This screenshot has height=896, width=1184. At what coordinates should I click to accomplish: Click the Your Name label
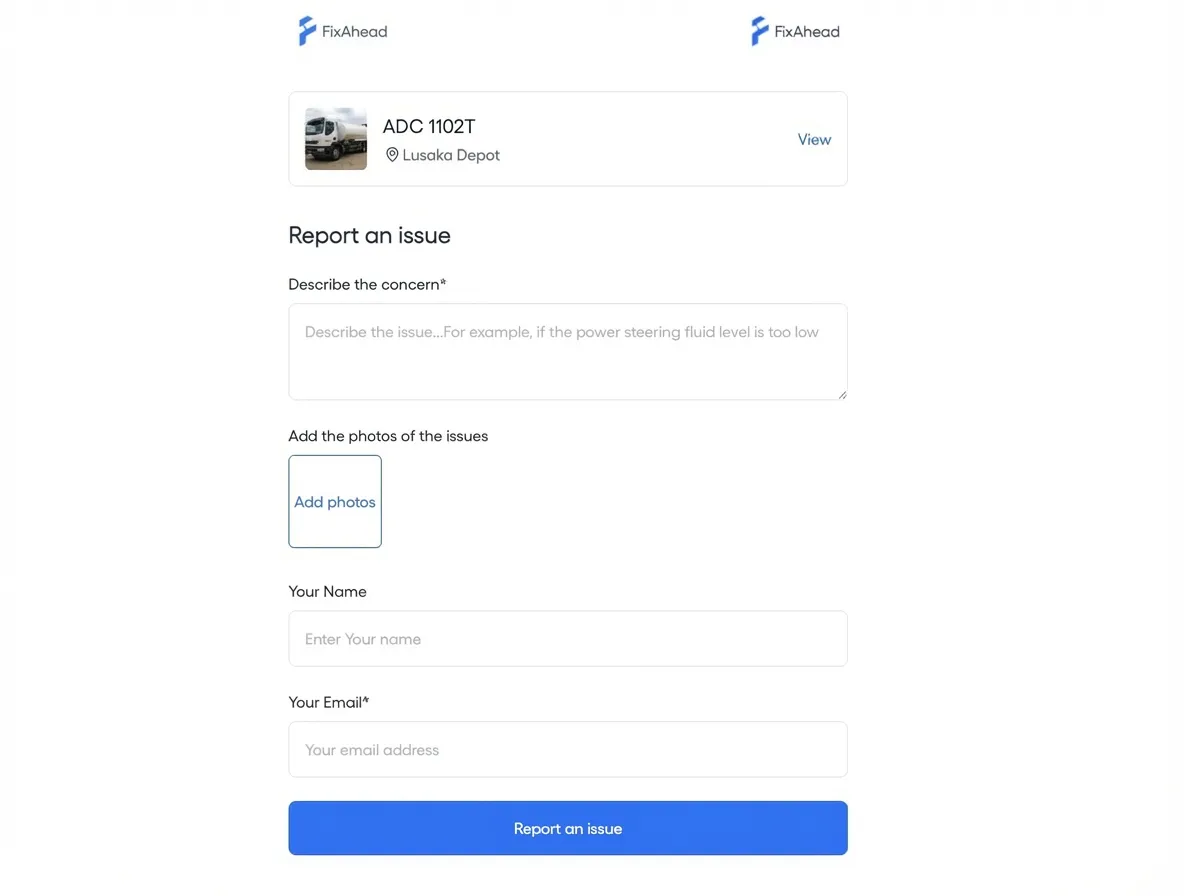pyautogui.click(x=327, y=591)
